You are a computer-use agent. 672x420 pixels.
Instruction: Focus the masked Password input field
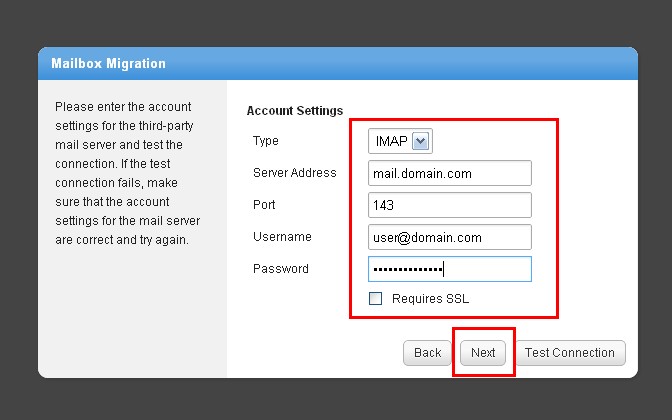click(447, 269)
